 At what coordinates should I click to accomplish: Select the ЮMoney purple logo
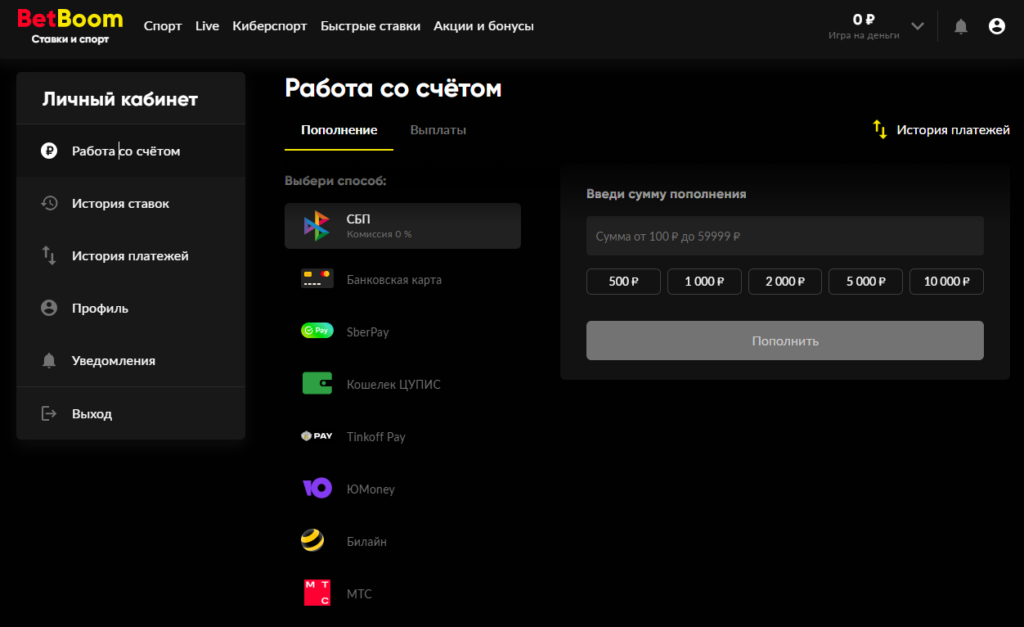(317, 488)
